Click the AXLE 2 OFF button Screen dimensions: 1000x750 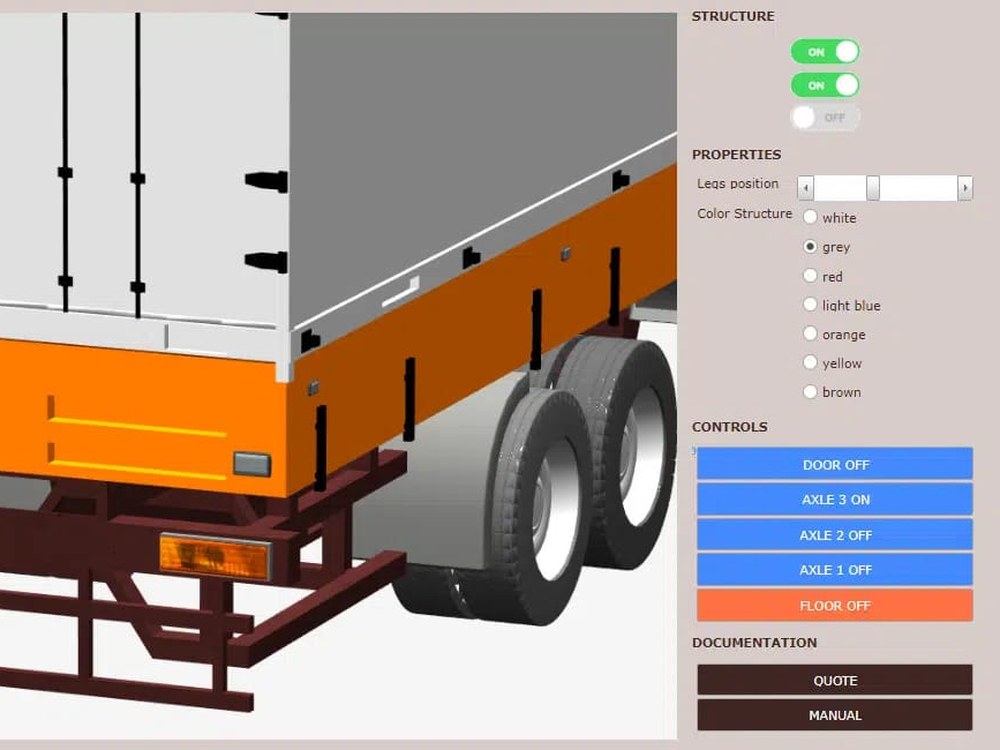(835, 535)
